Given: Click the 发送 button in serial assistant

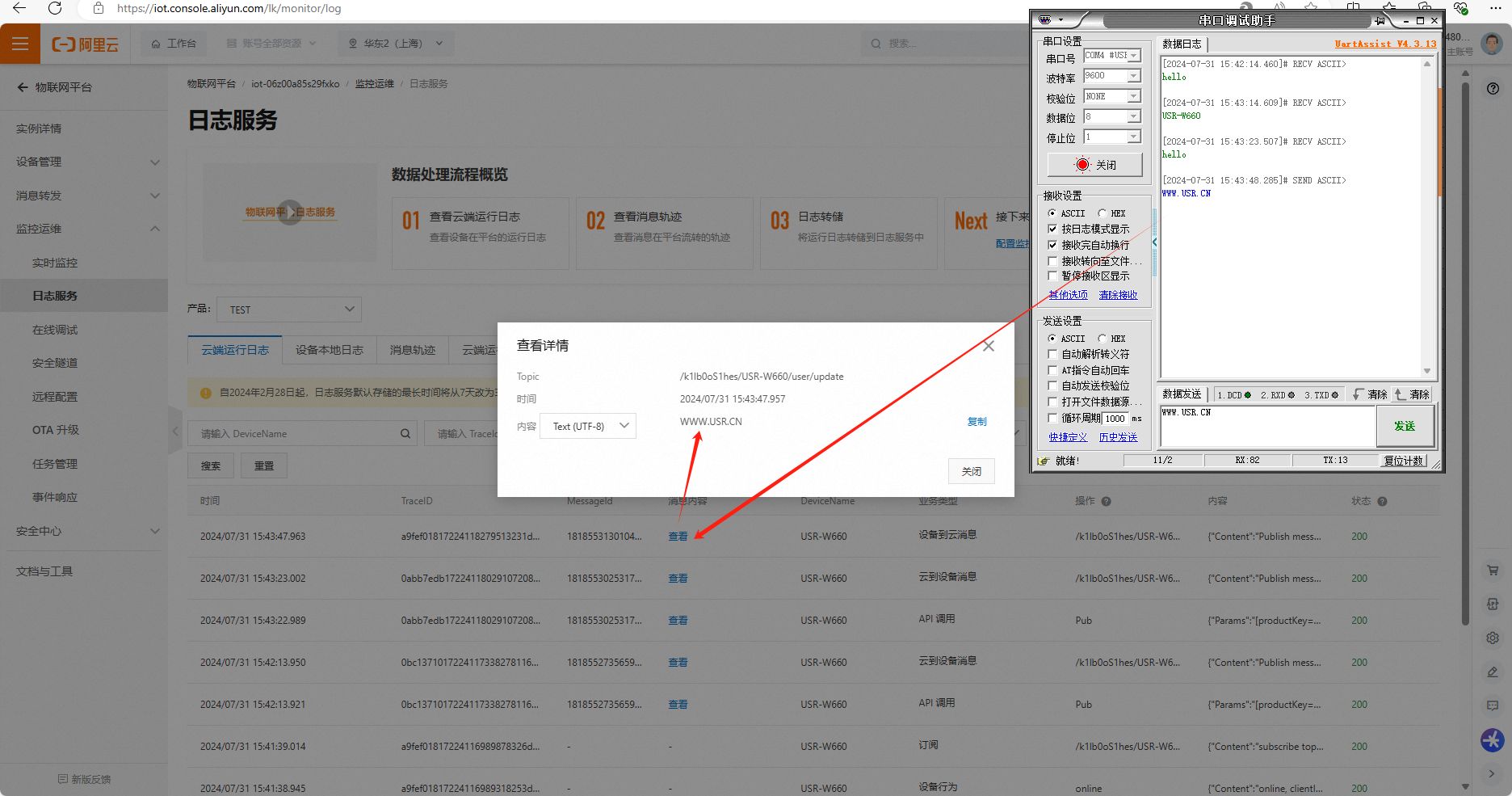Looking at the screenshot, I should [x=1405, y=426].
